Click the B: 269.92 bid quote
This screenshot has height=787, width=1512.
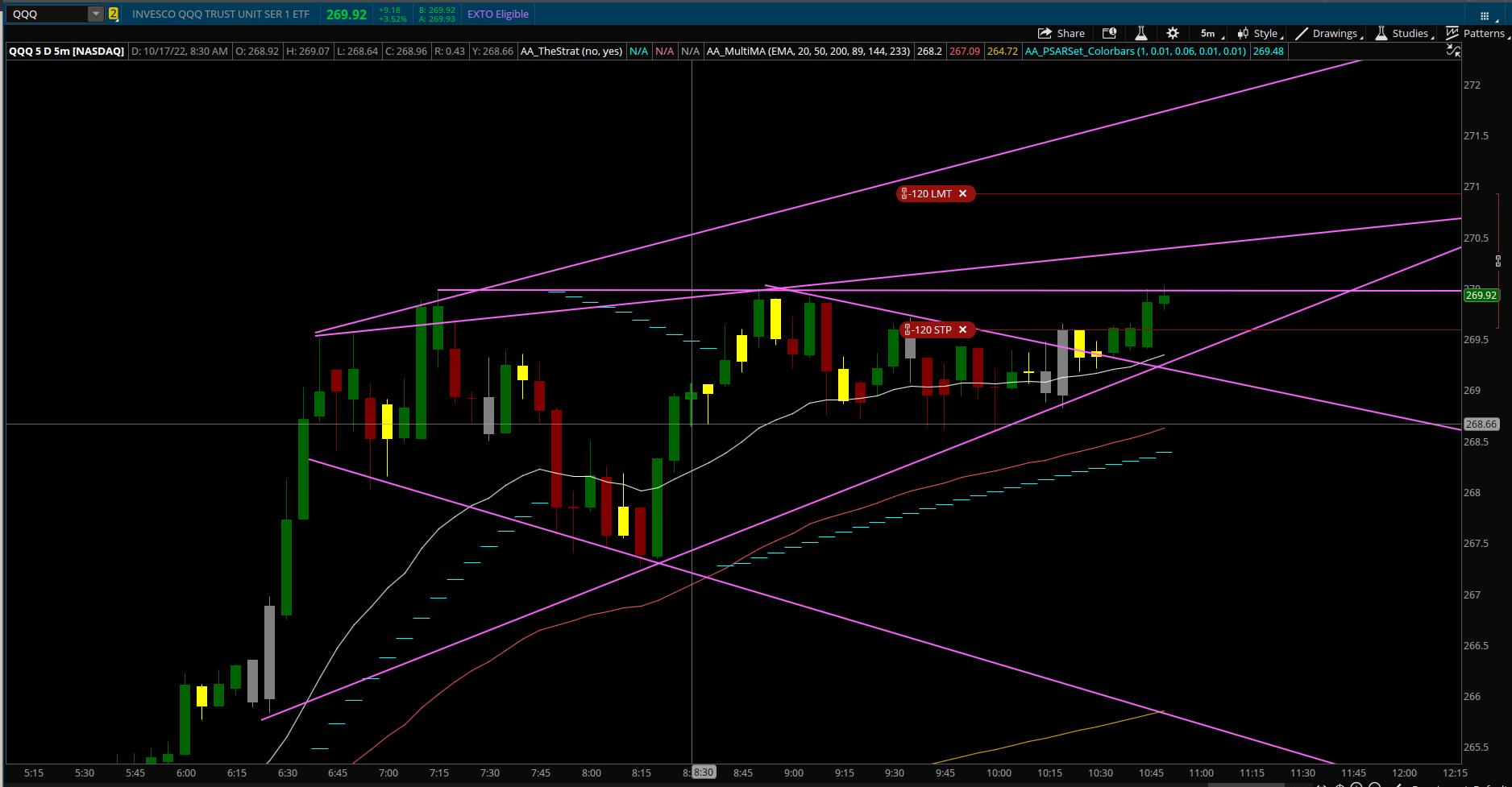(437, 10)
